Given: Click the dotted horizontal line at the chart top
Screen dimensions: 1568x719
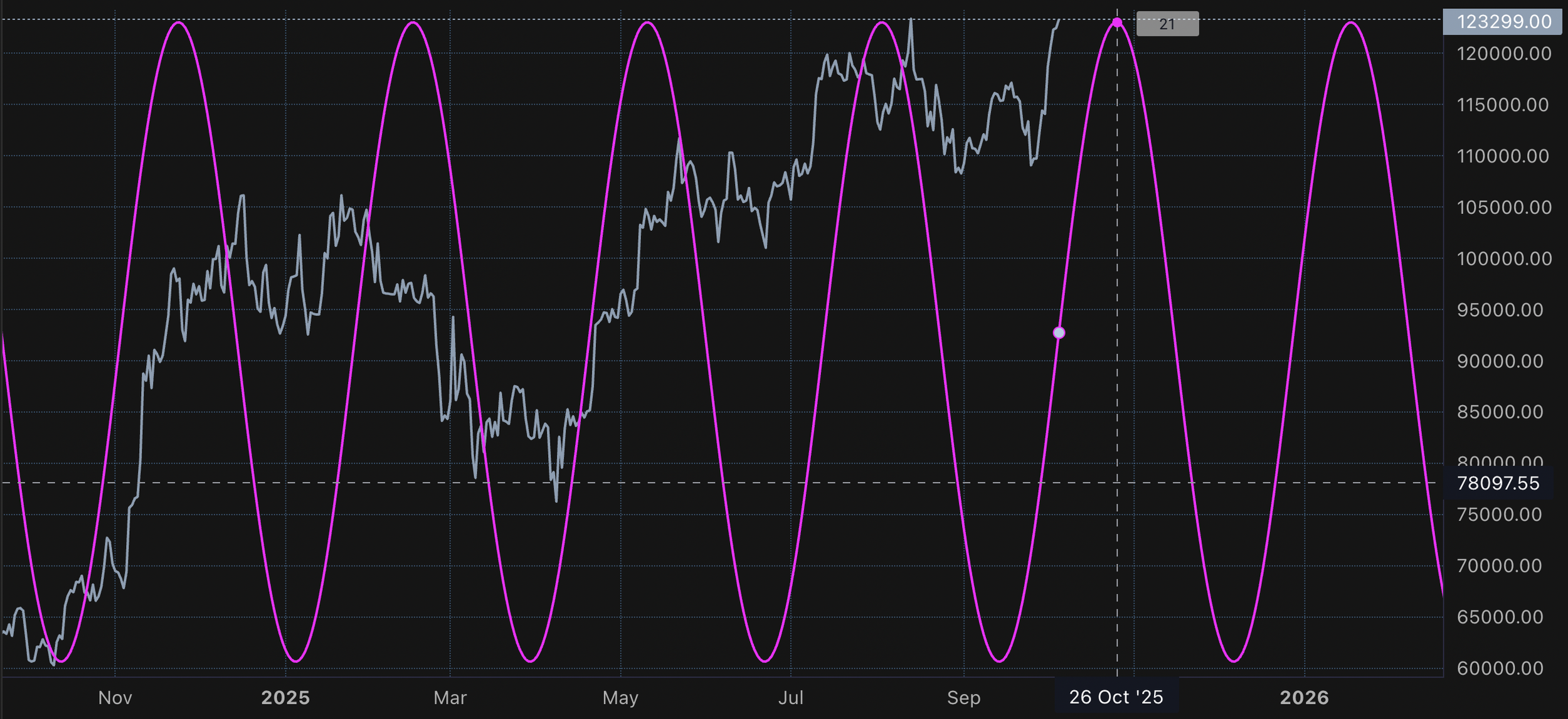Looking at the screenshot, I should pyautogui.click(x=564, y=19).
